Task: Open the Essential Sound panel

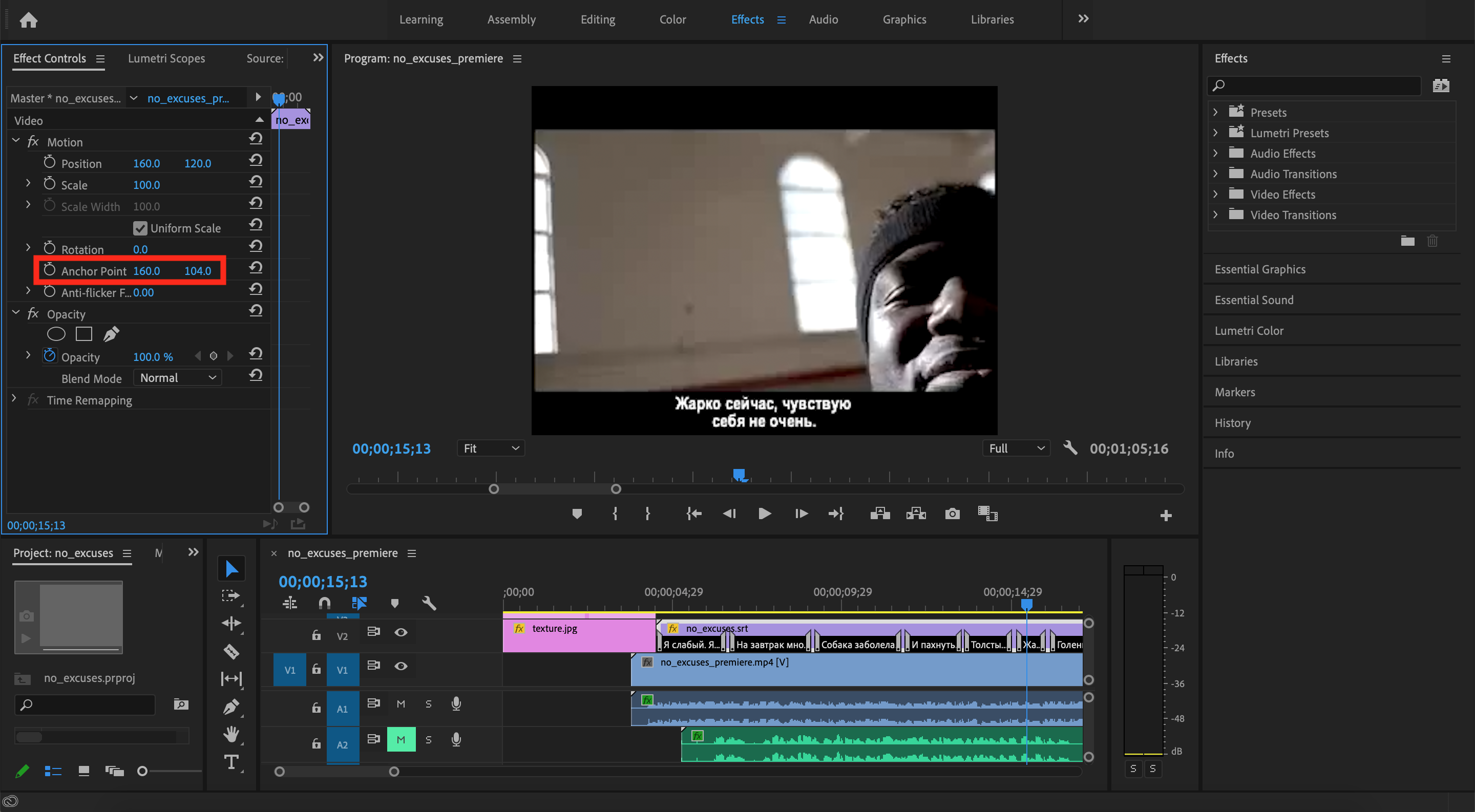Action: coord(1253,300)
